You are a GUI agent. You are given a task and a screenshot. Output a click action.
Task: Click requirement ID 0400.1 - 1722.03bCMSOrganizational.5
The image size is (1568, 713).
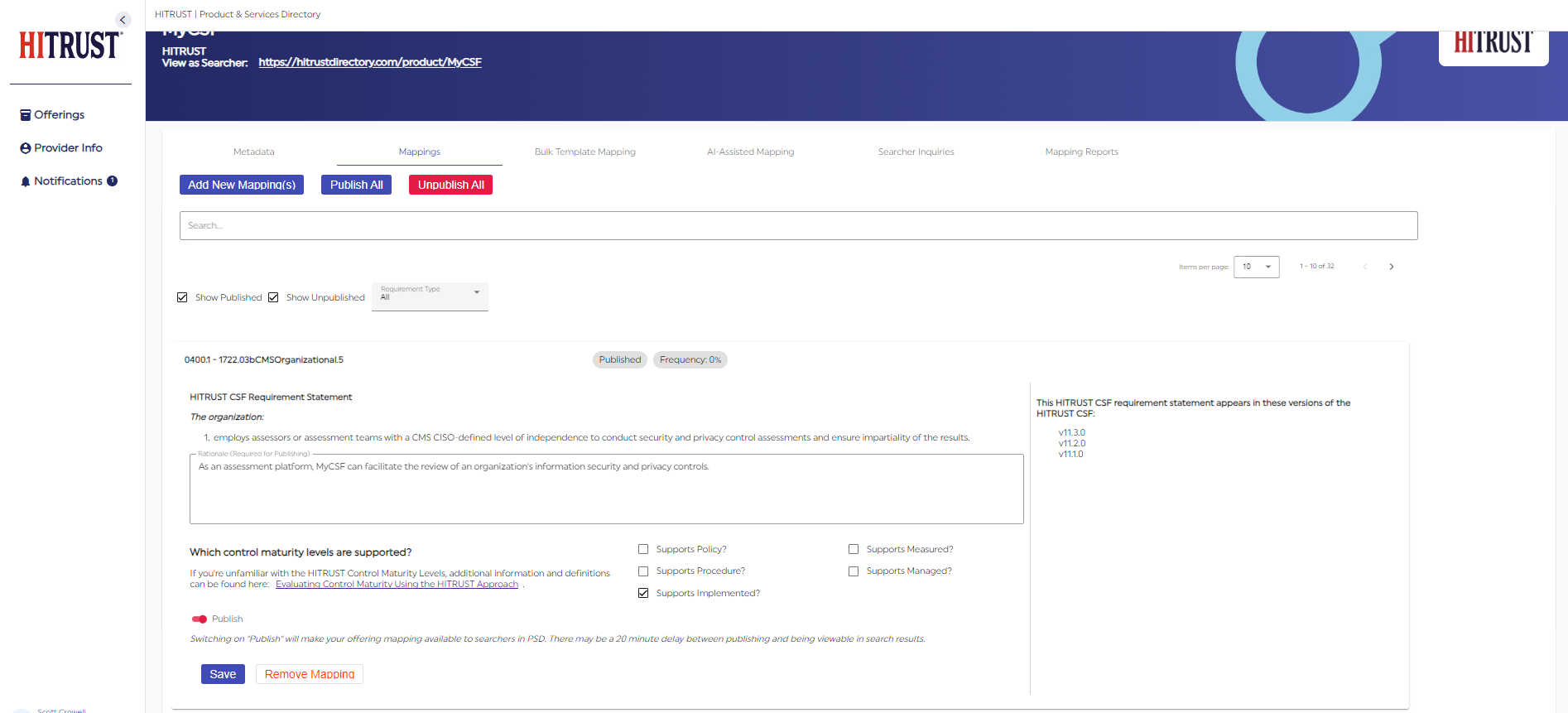tap(263, 359)
